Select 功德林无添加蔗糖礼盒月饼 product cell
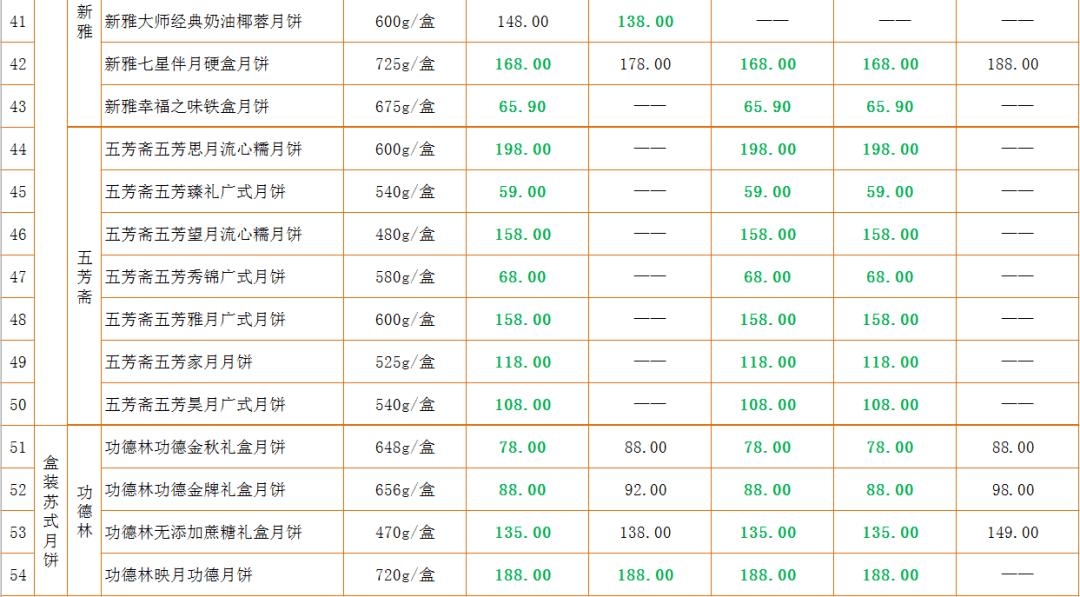This screenshot has width=1080, height=597. [x=203, y=533]
